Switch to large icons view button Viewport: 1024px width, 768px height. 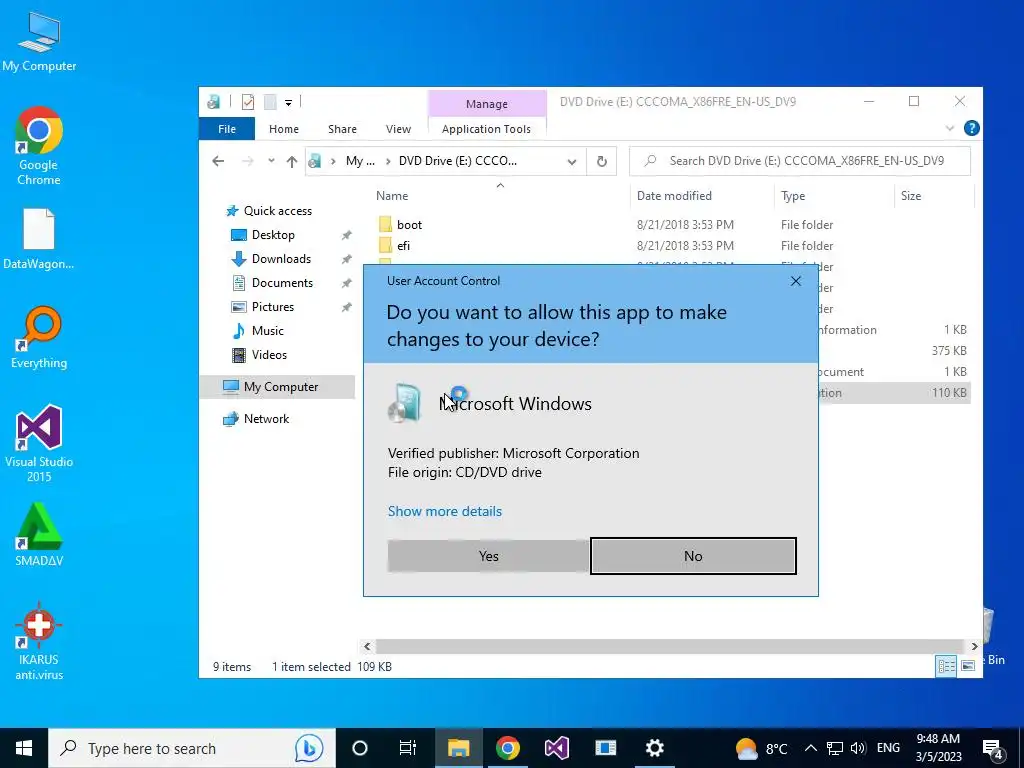[968, 666]
